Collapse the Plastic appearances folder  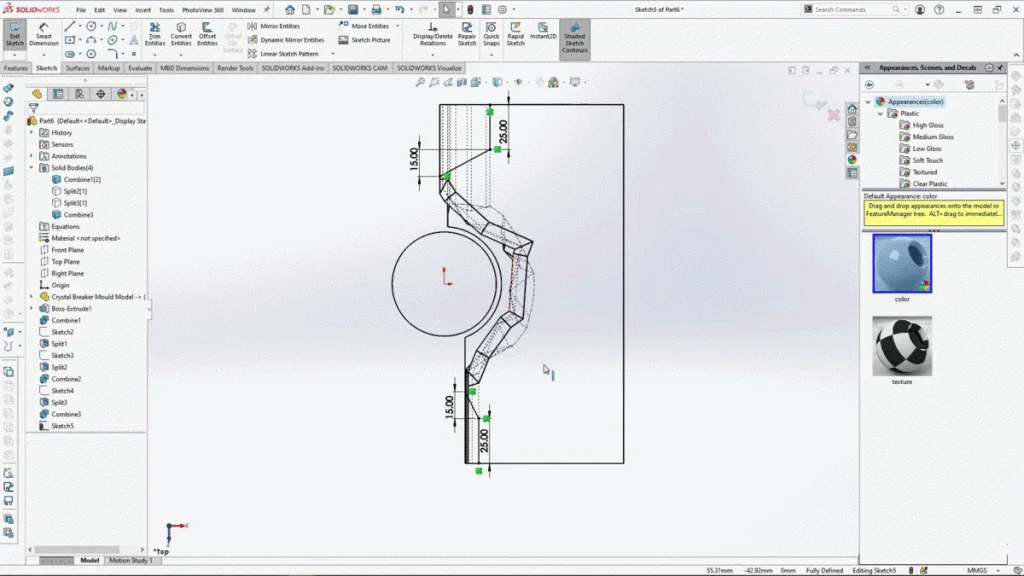click(881, 114)
